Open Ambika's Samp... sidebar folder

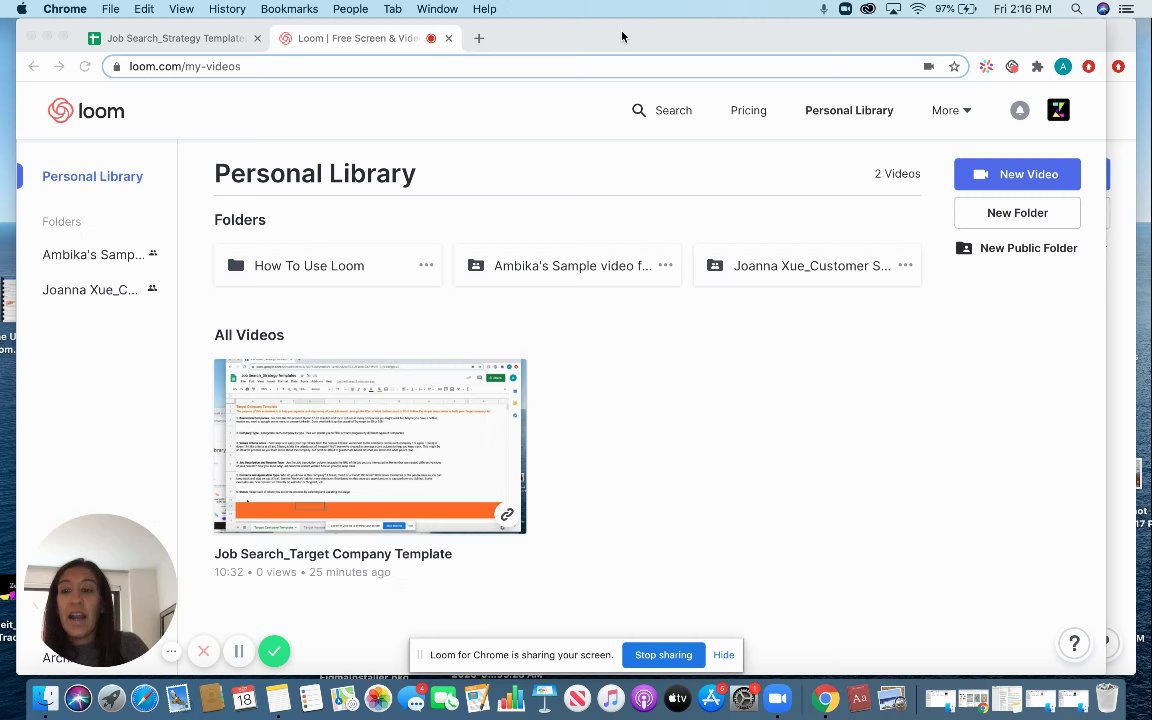pos(99,254)
